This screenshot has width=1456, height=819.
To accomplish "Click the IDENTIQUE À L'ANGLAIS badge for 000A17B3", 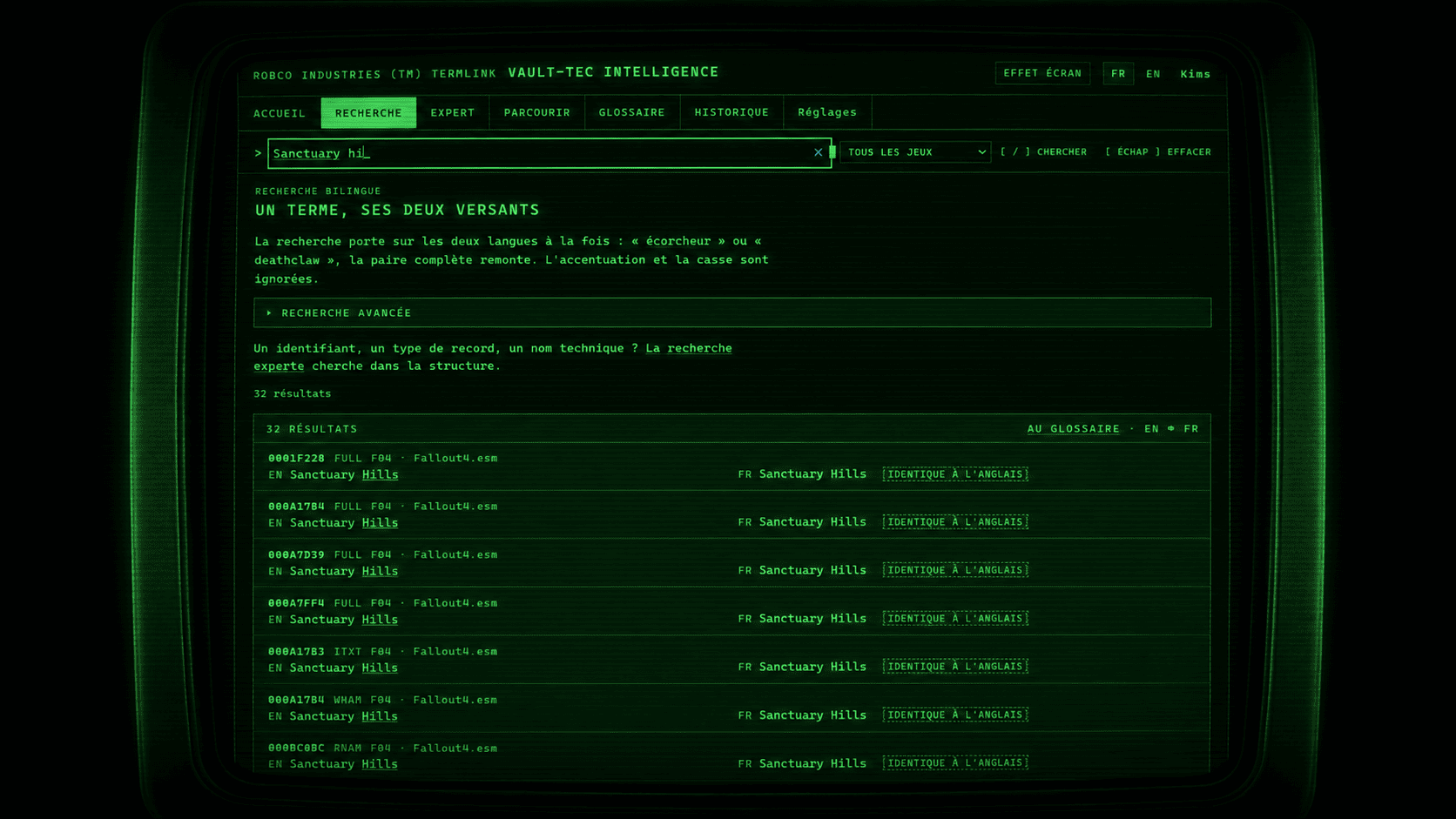I will tap(955, 667).
